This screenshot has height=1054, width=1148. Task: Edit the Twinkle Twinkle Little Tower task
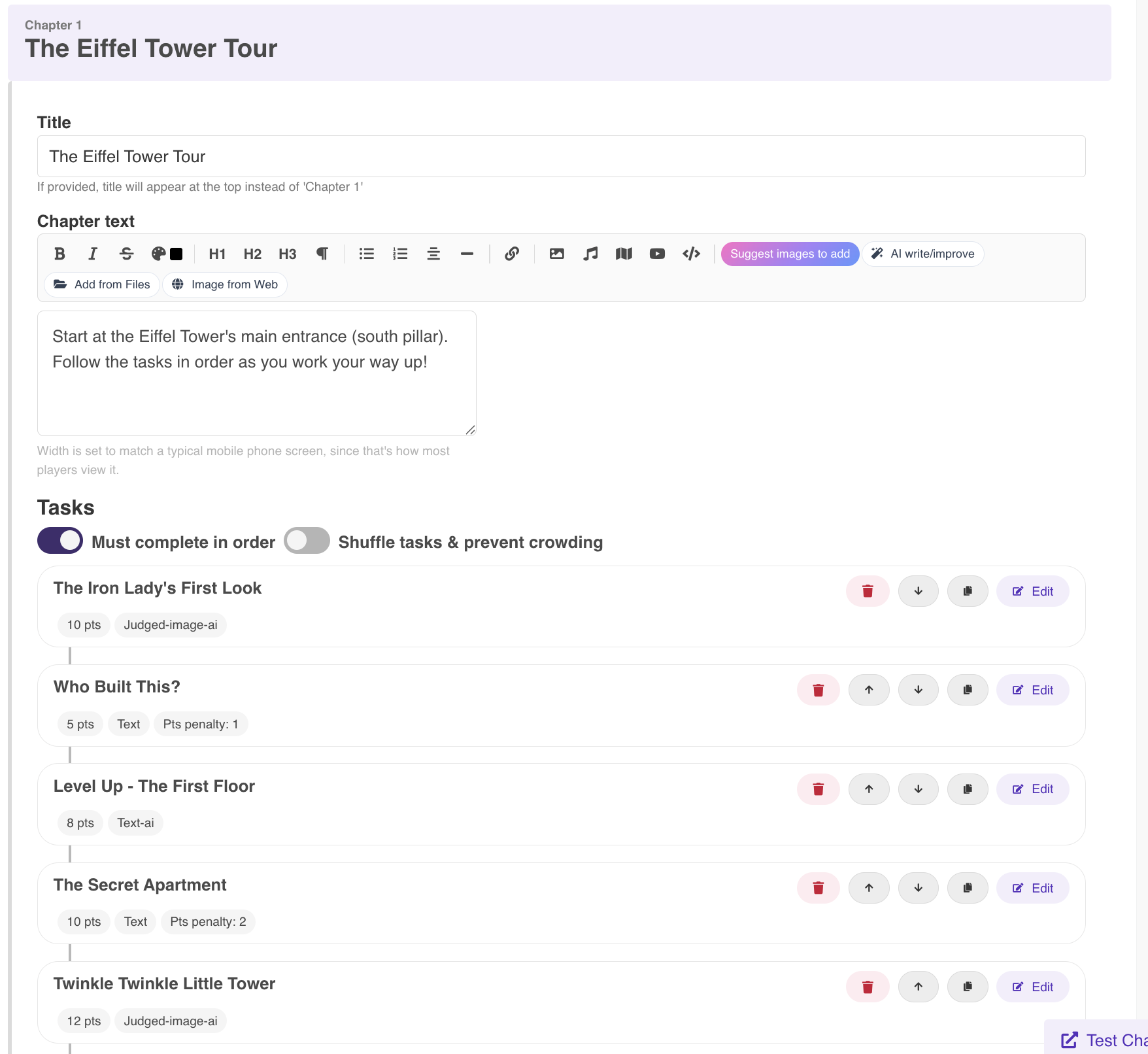[1033, 987]
